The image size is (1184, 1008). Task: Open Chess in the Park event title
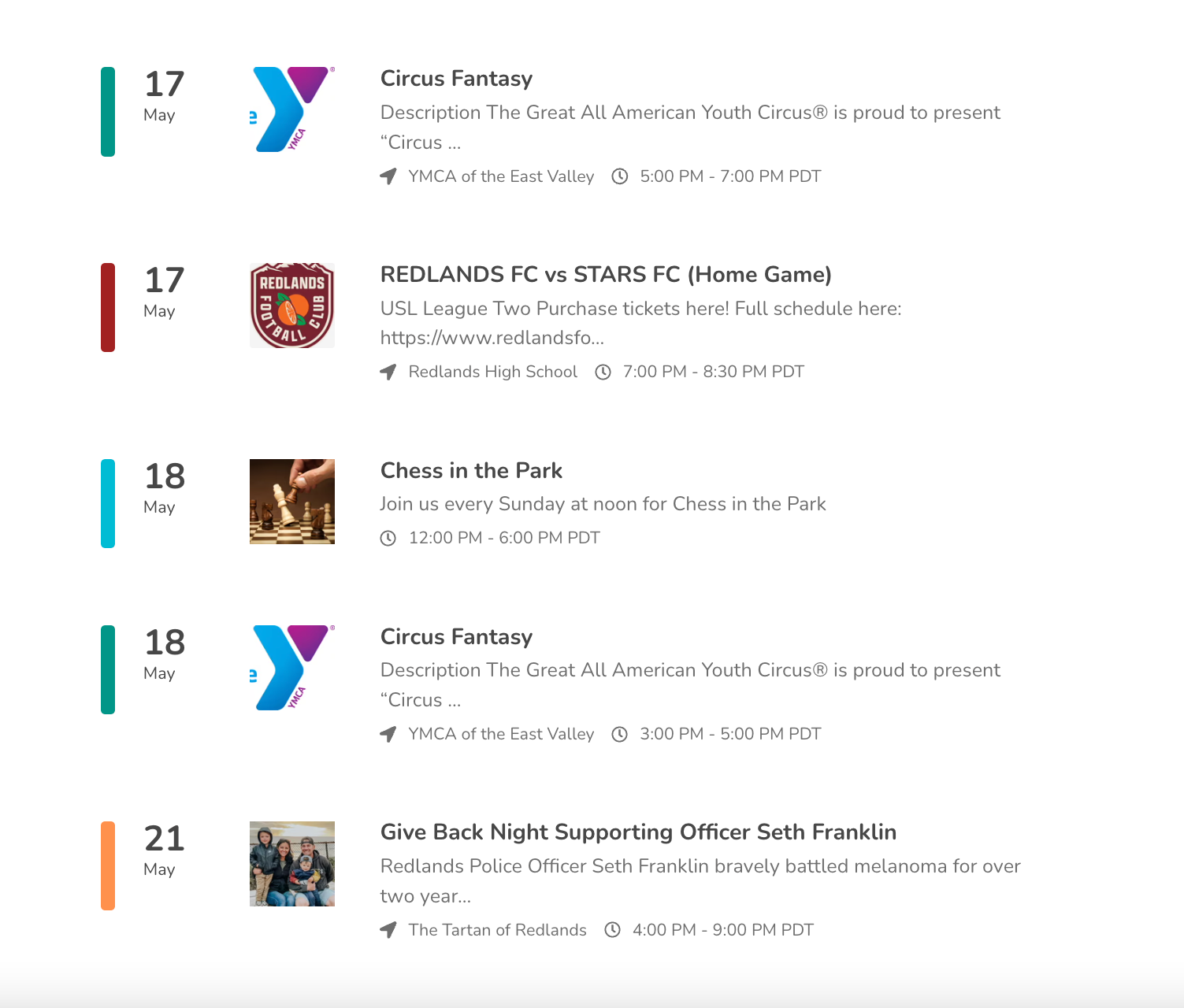471,471
